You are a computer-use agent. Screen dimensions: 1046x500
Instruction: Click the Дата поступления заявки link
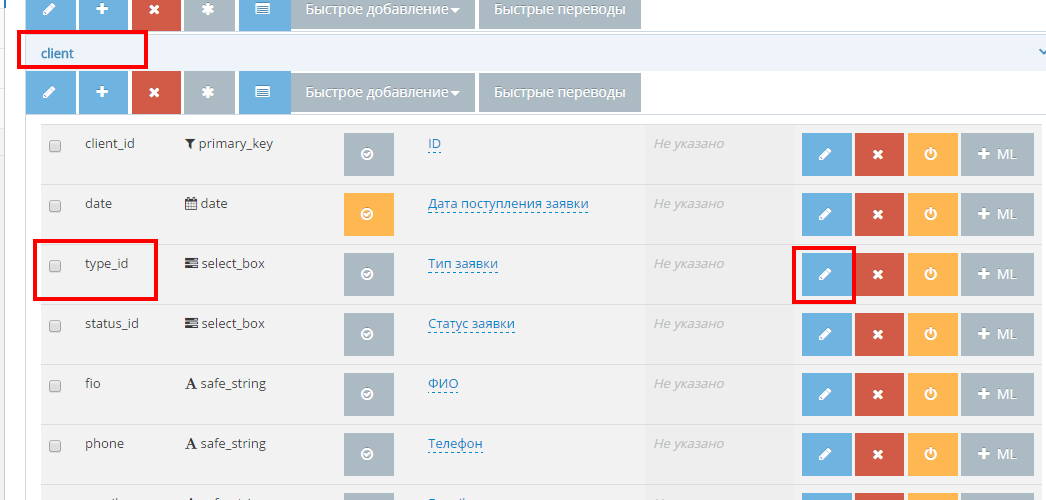click(x=508, y=204)
